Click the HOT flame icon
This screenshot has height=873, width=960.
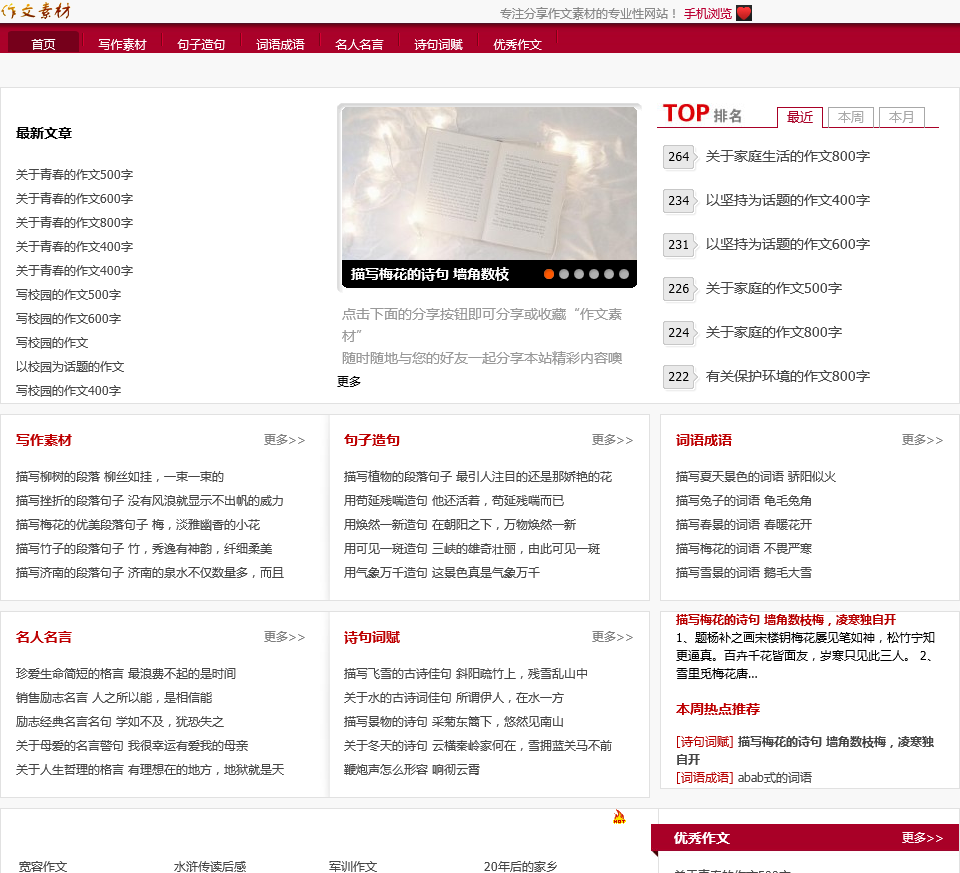coord(619,817)
